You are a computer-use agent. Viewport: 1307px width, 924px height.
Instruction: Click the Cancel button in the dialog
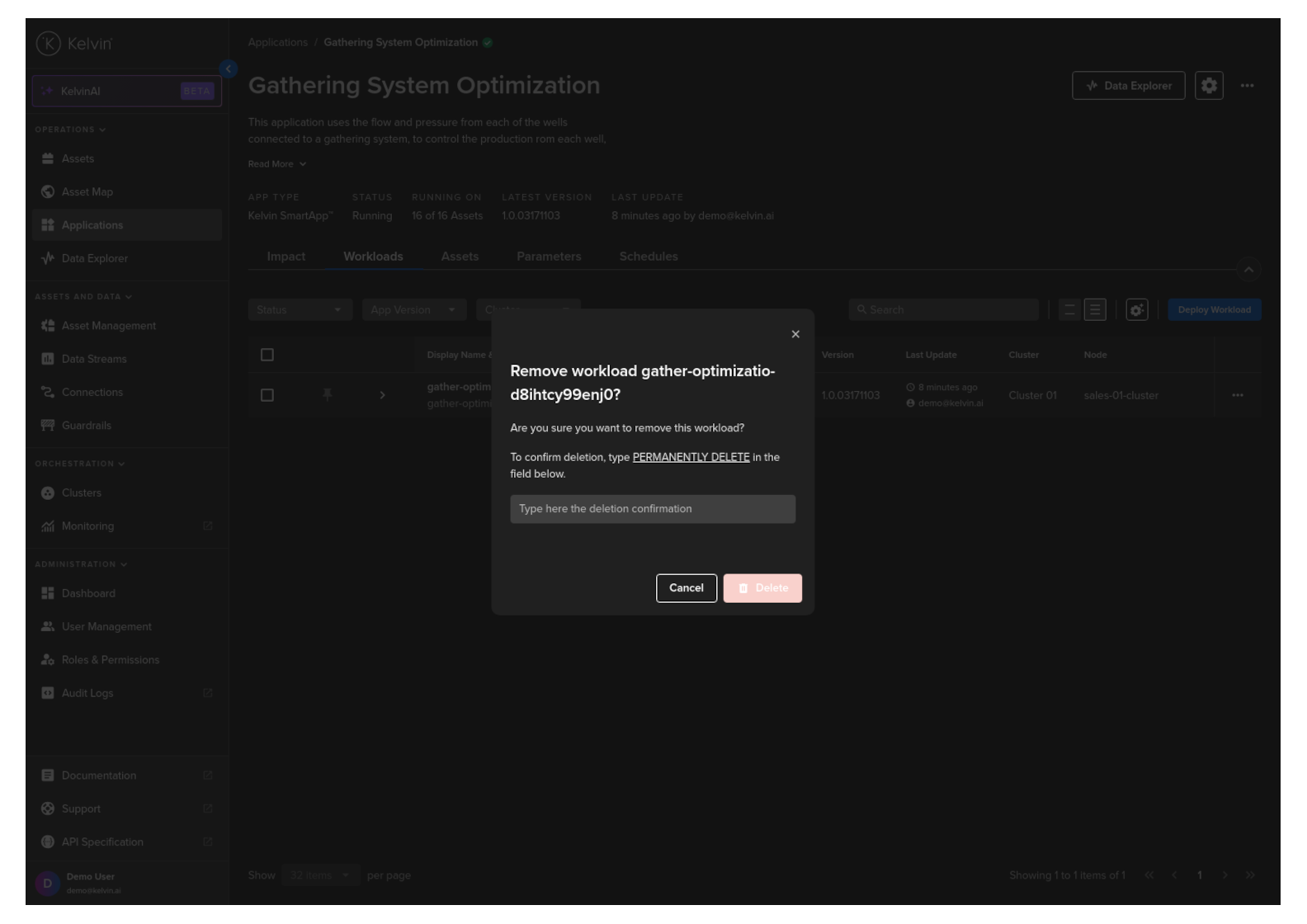point(686,588)
